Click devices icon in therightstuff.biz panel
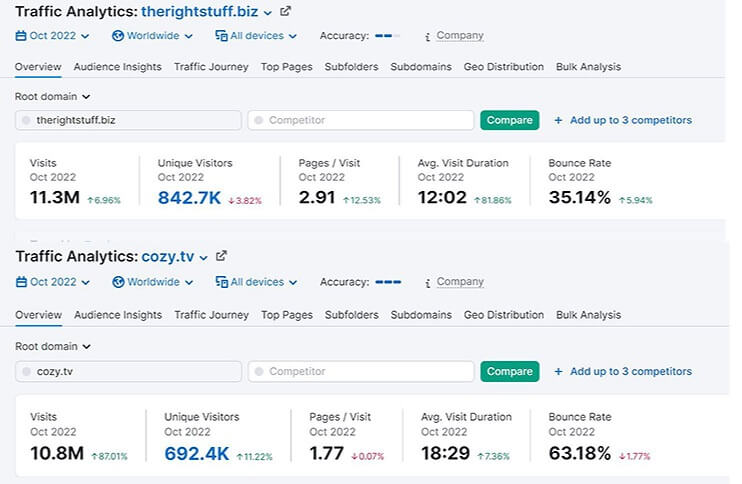742x484 pixels. [x=221, y=35]
